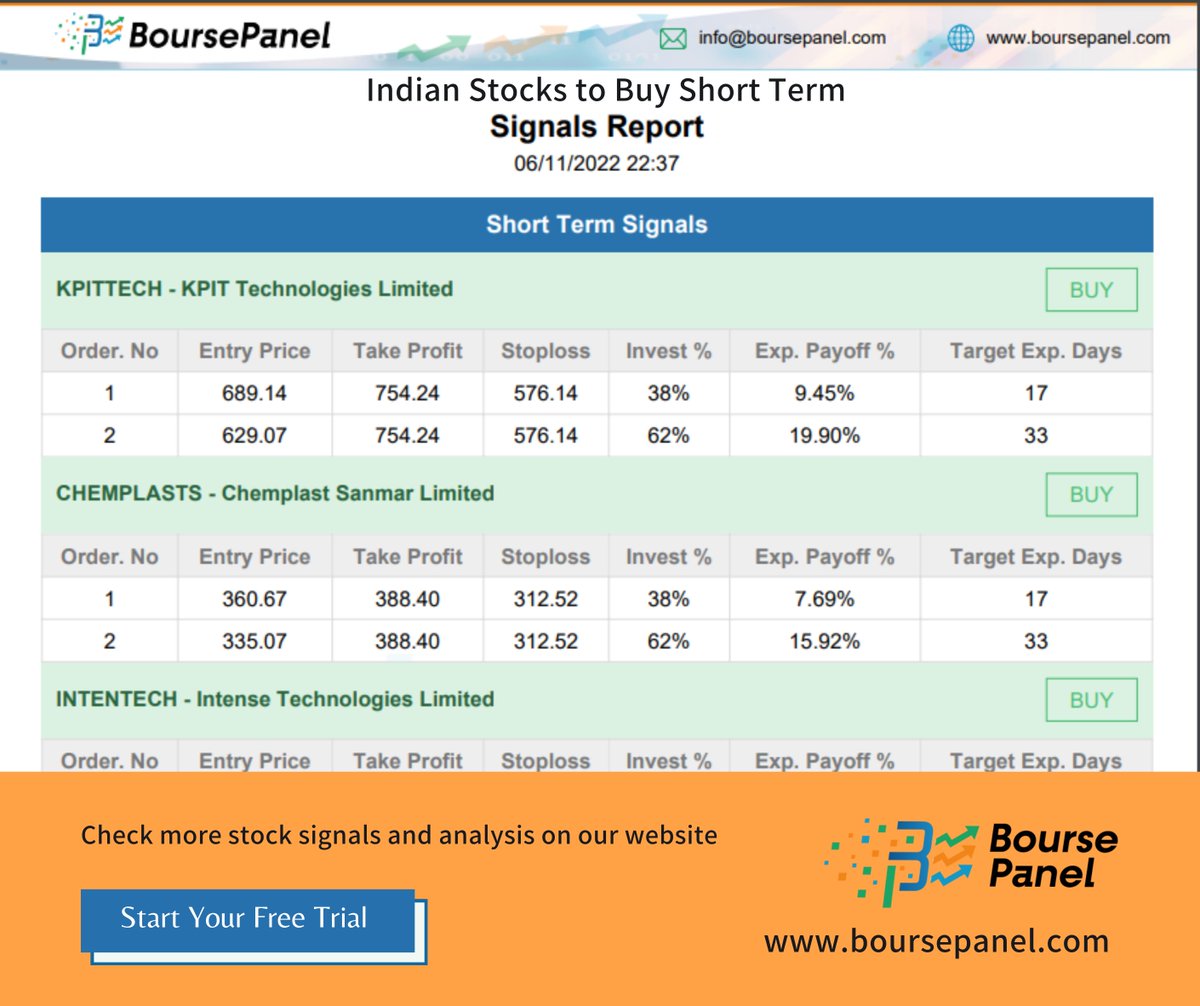1200x1006 pixels.
Task: Click the report date 06/11/2022 22:37
Action: click(x=597, y=163)
